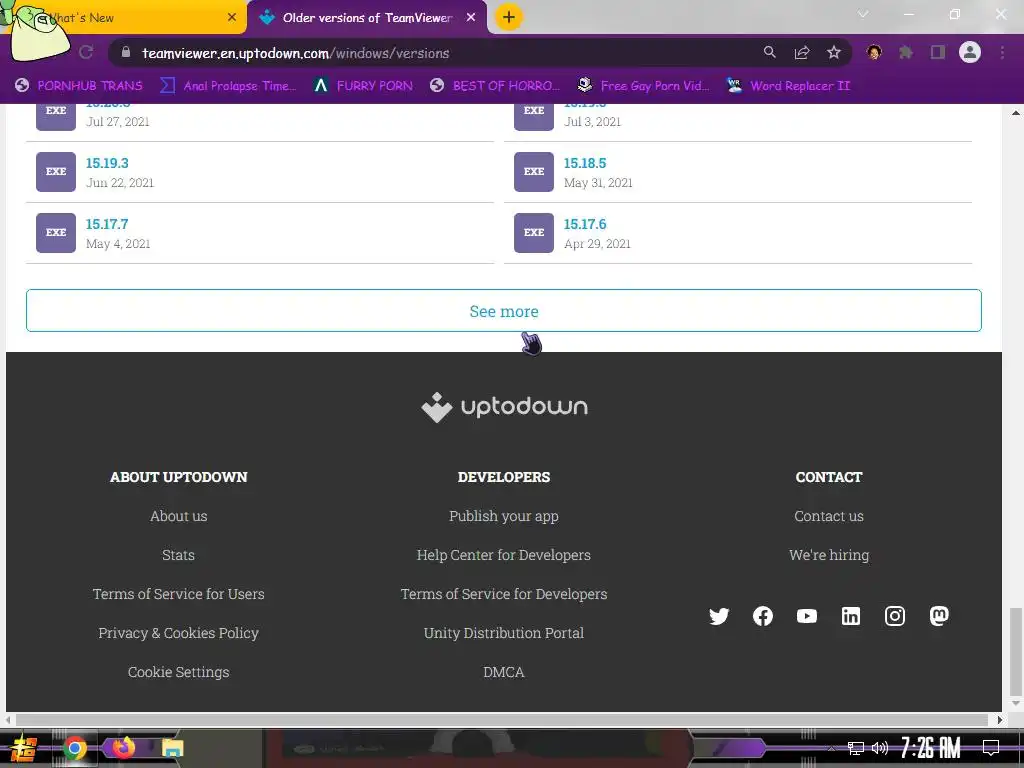The height and width of the screenshot is (768, 1024).
Task: Click the horizontal scrollbar right arrow
Action: 999,720
